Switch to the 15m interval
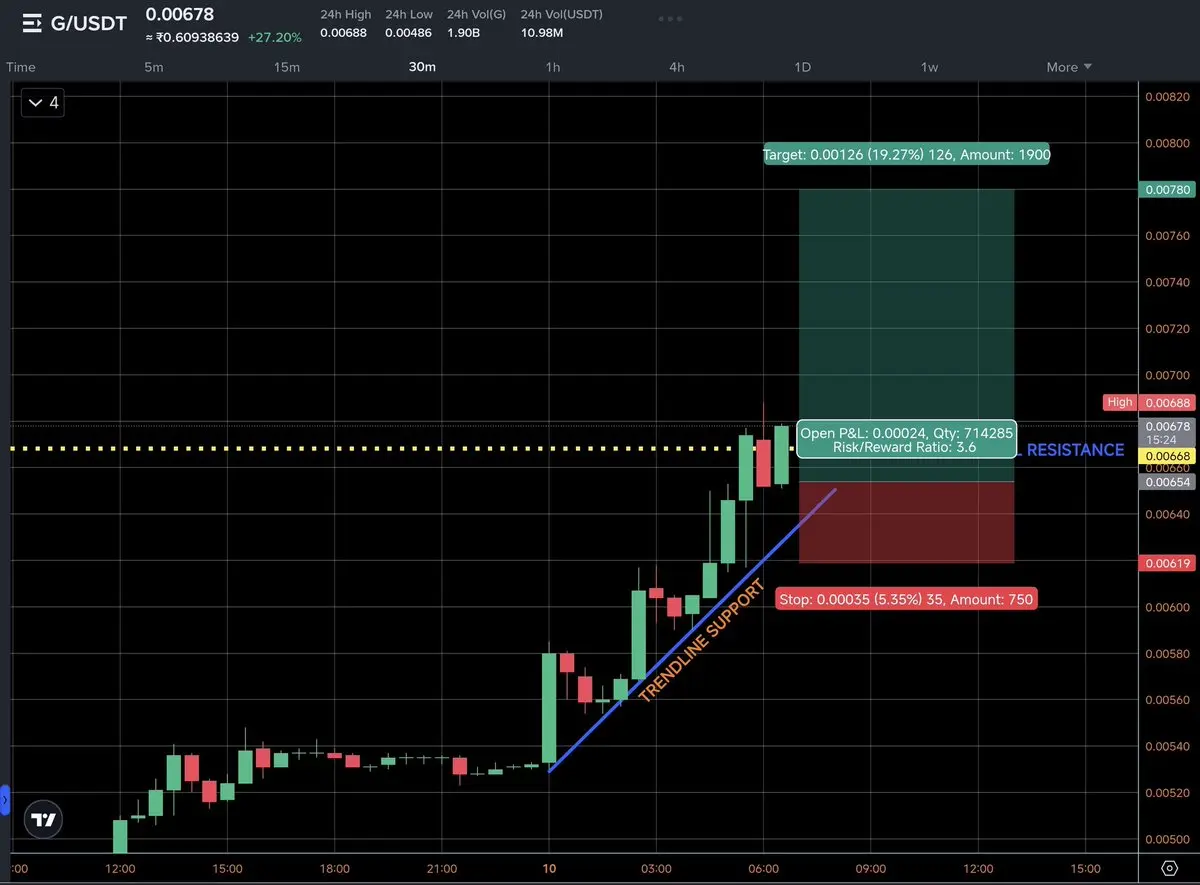 pyautogui.click(x=287, y=67)
